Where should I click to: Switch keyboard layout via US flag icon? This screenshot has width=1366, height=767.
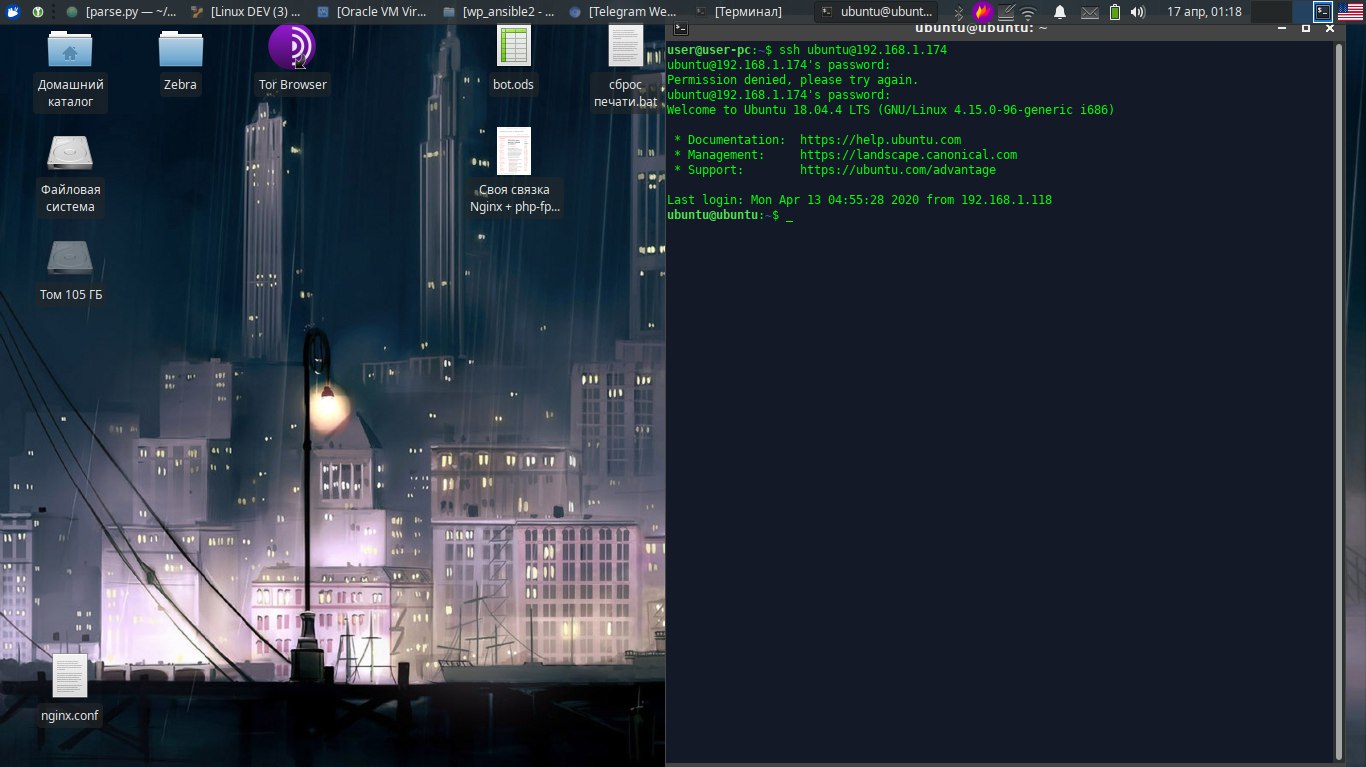(1351, 12)
